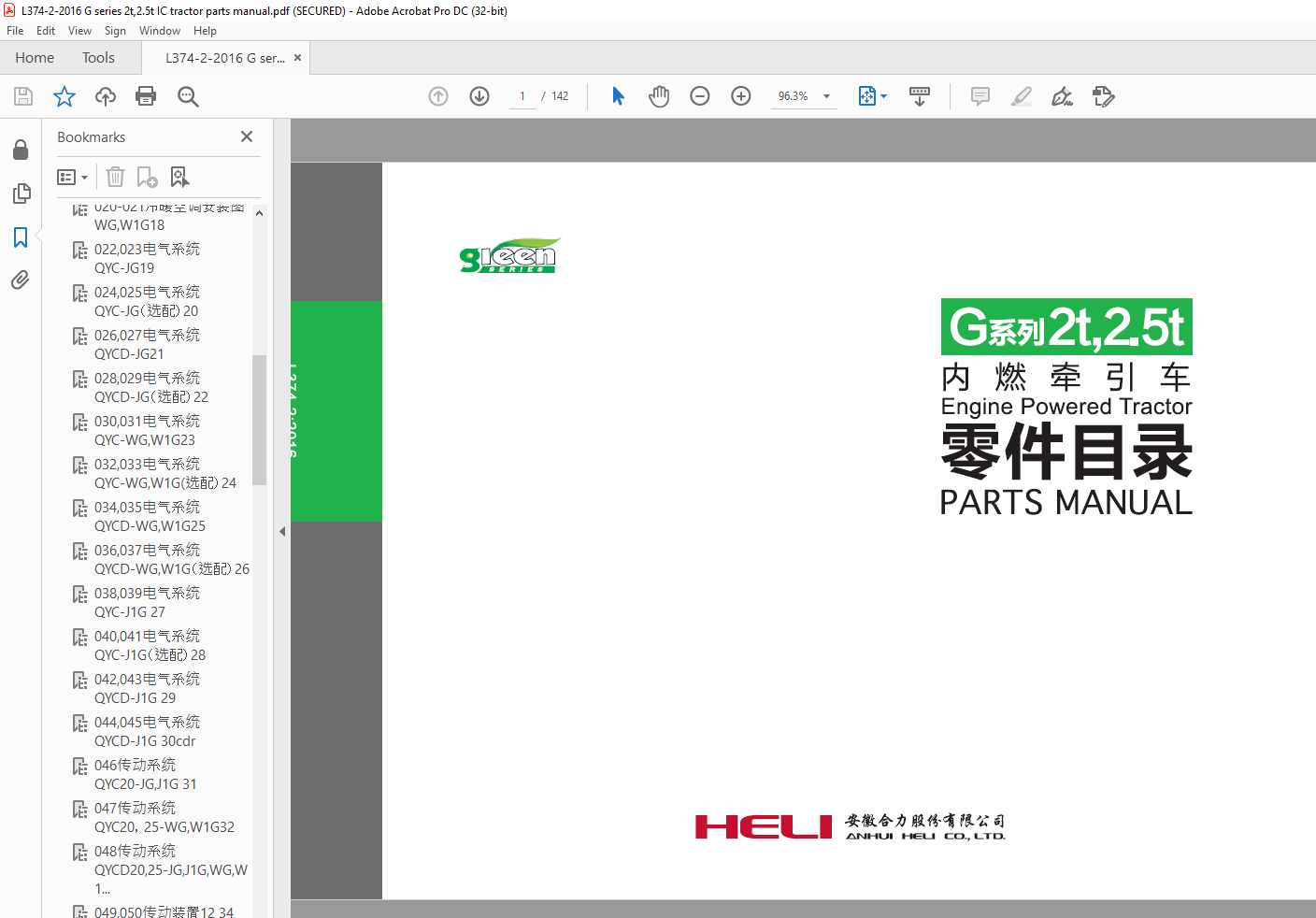Close the Bookmarks panel
The image size is (1316, 918).
point(247,136)
